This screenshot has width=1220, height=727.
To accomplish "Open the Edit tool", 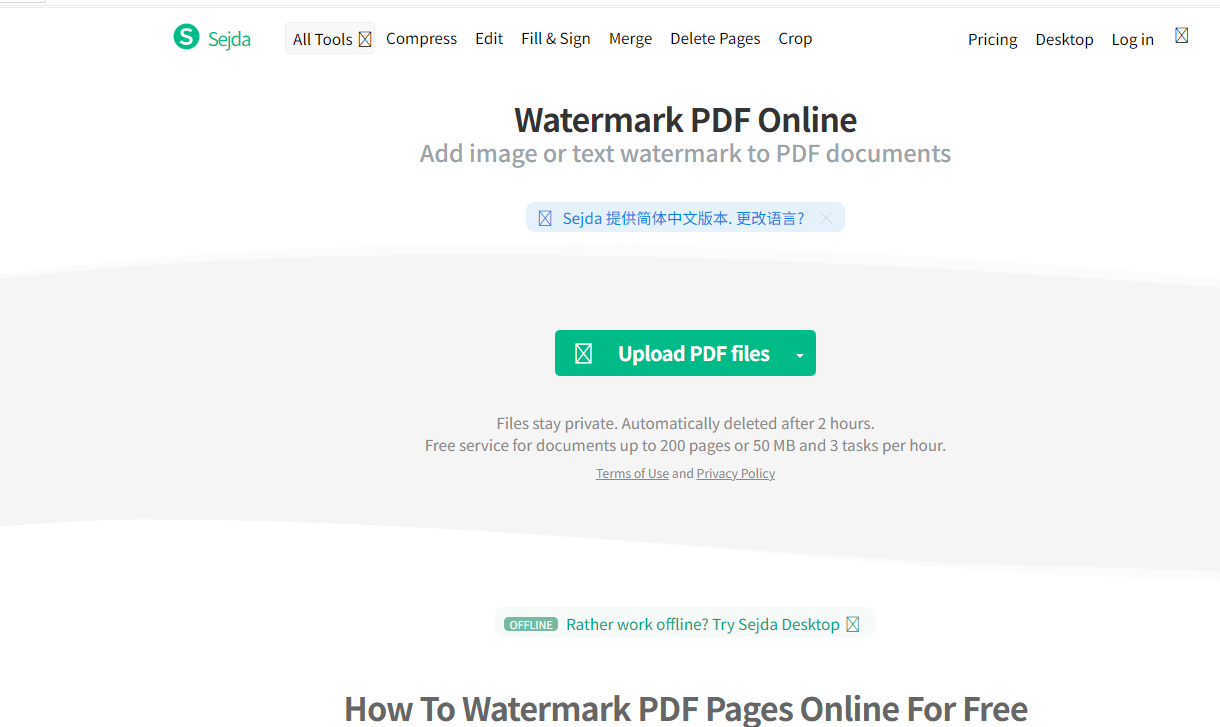I will tap(489, 38).
